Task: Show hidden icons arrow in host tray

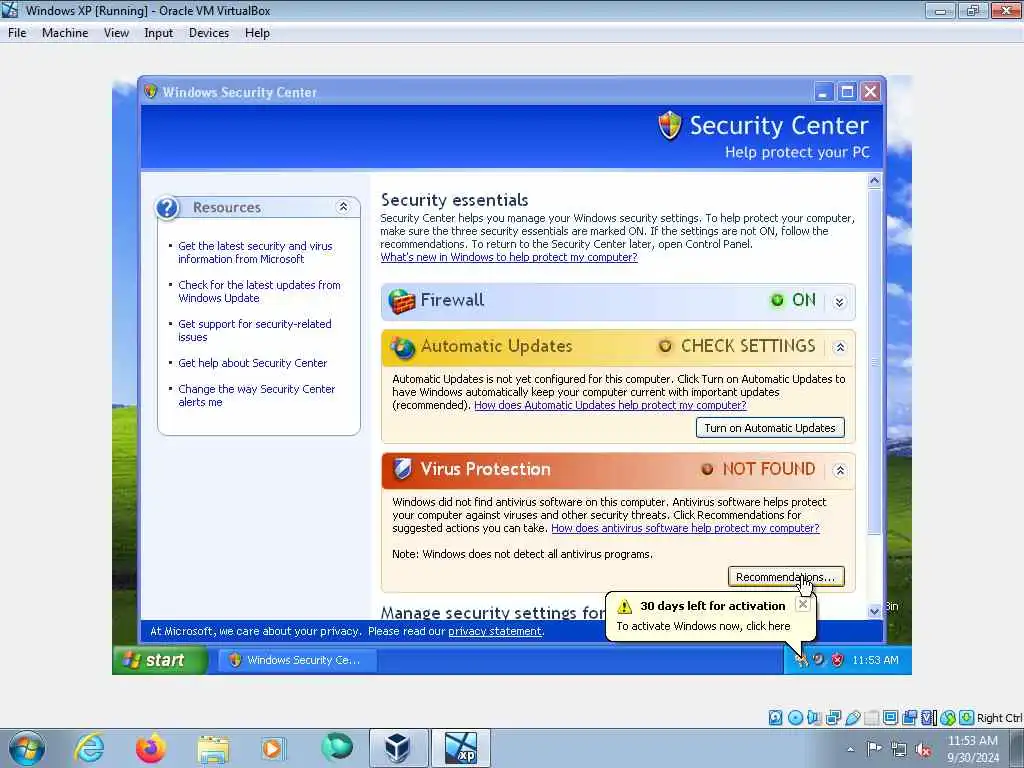Action: click(850, 750)
